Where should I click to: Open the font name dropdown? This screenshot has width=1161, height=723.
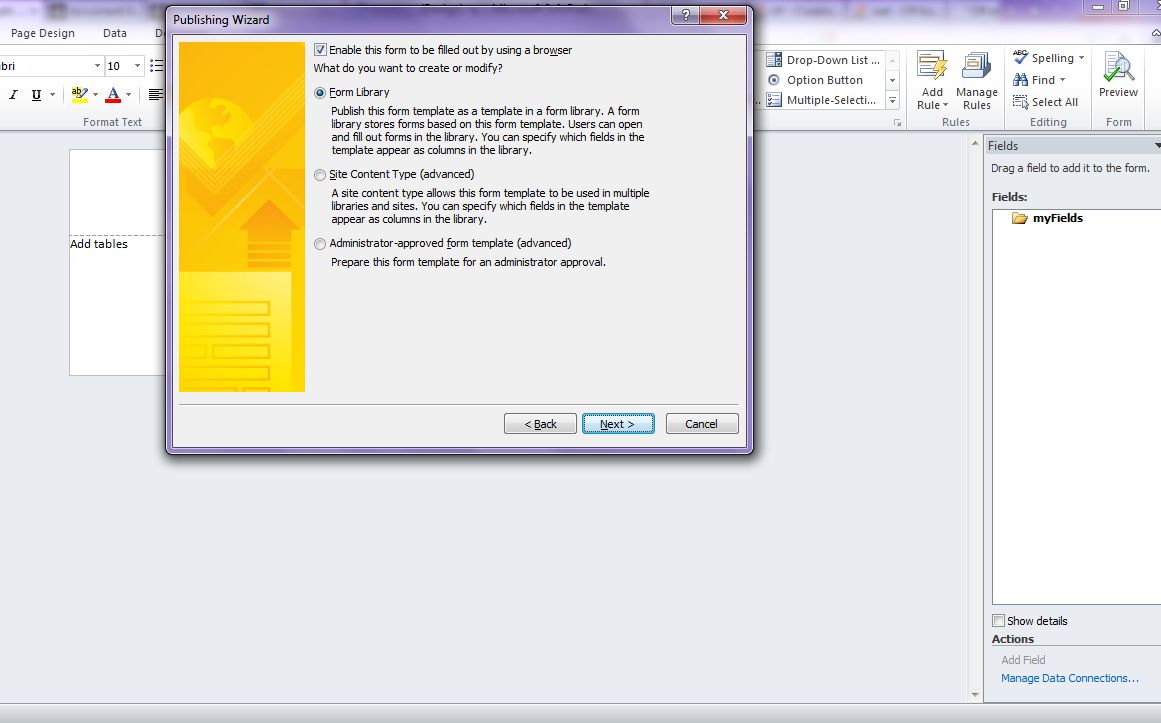[97, 66]
